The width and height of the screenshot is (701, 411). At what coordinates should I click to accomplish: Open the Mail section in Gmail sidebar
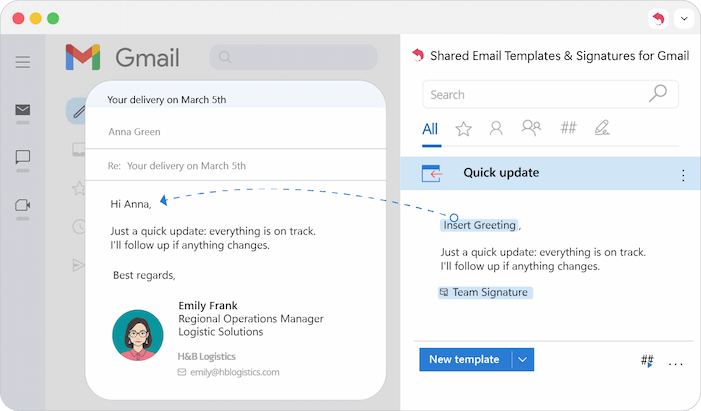point(23,110)
